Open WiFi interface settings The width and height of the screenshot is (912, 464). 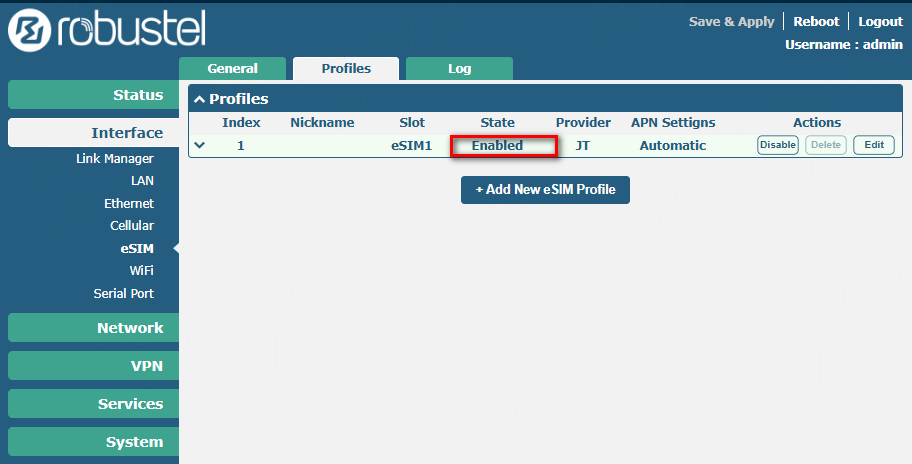pos(141,271)
